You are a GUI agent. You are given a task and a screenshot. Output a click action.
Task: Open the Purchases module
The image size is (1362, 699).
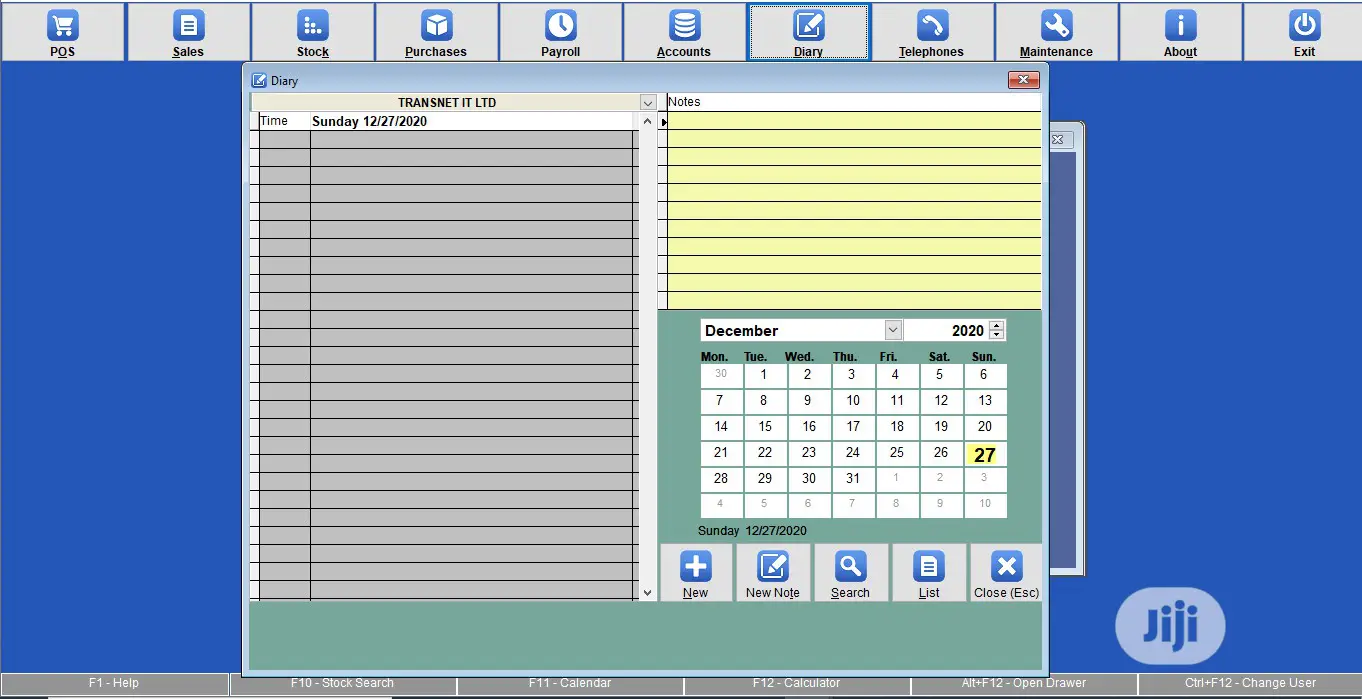[436, 32]
